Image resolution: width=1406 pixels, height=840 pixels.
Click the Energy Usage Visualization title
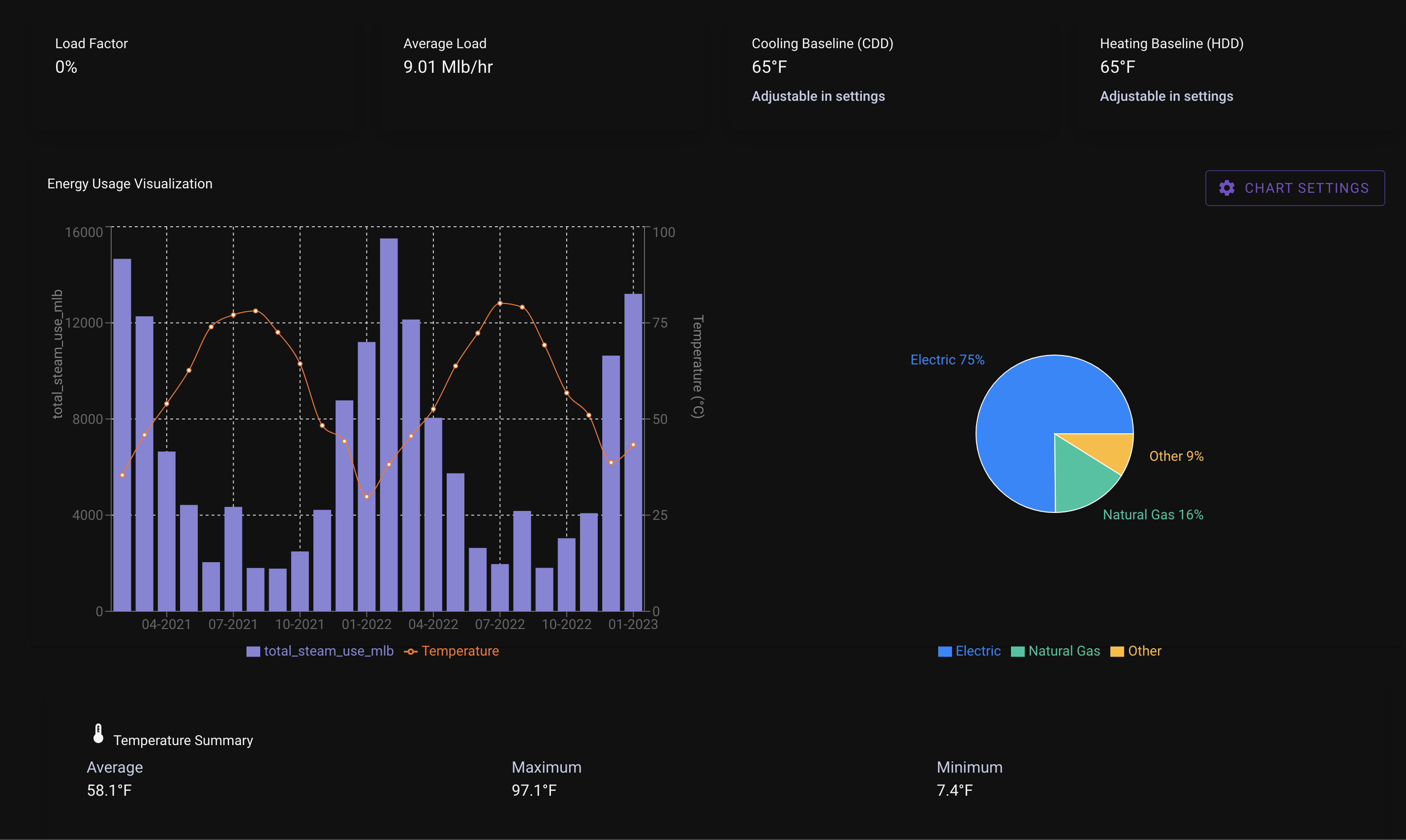129,184
